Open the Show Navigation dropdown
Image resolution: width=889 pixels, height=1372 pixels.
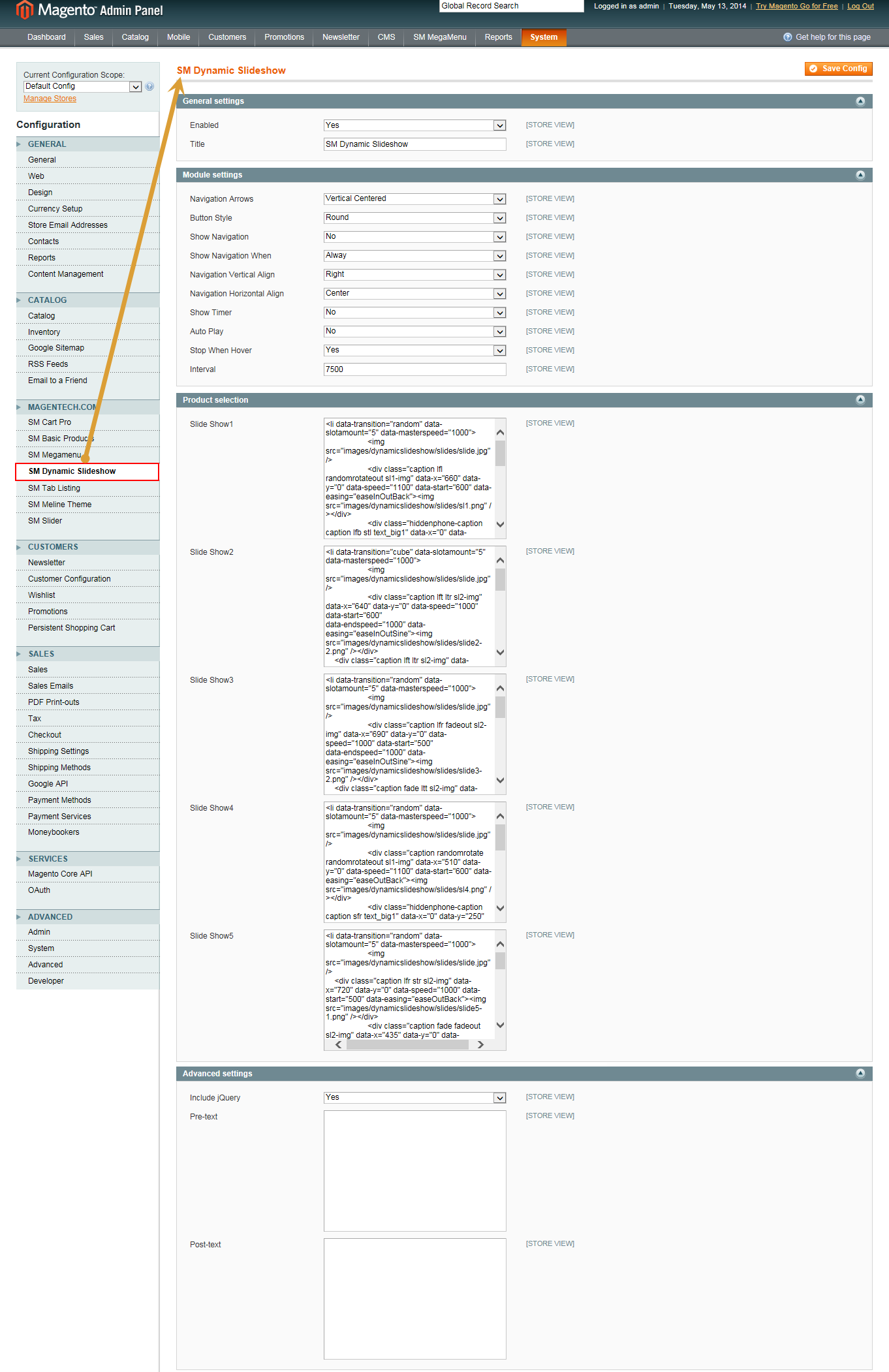(x=414, y=237)
